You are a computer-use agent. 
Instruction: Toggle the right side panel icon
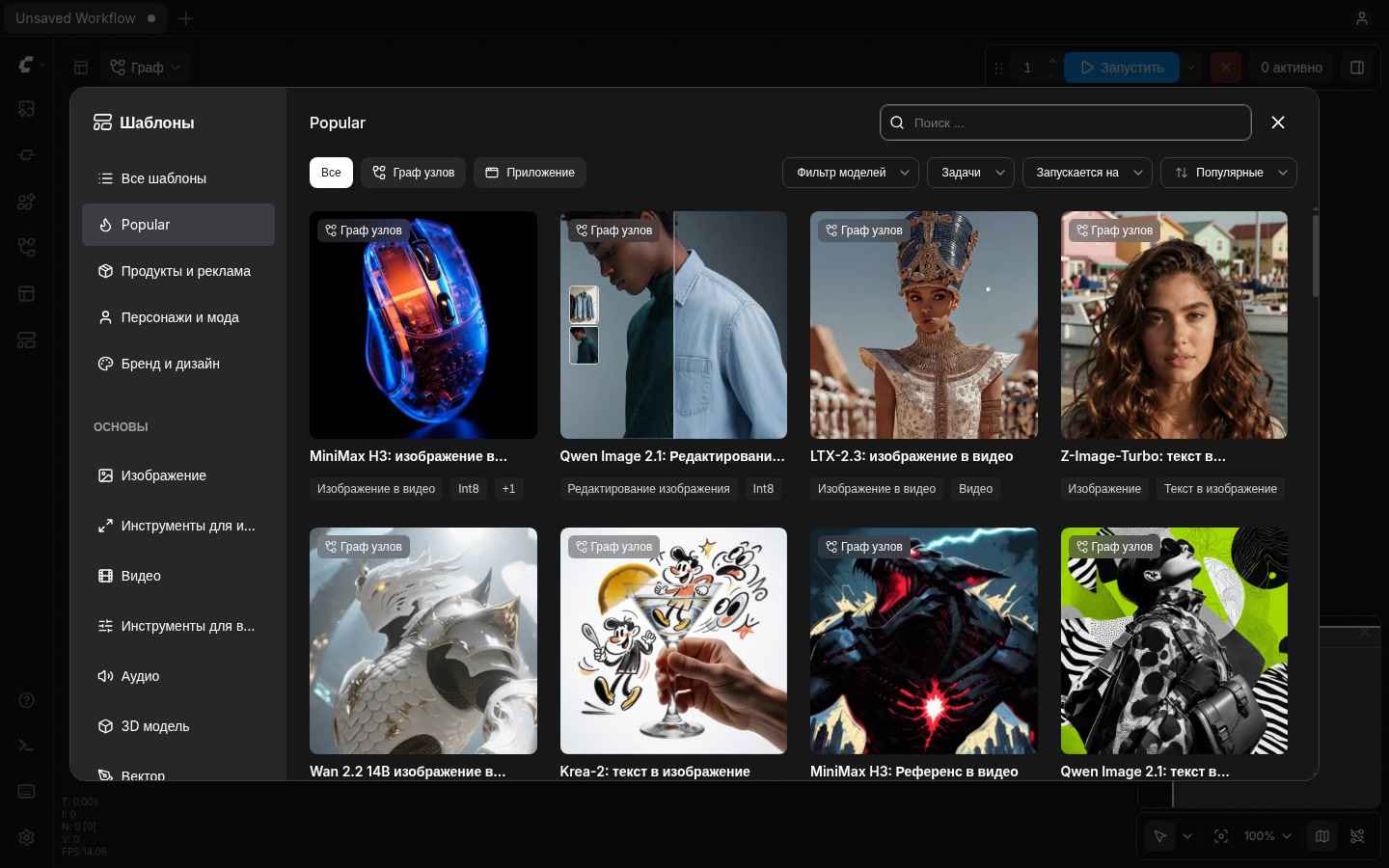(x=1357, y=68)
